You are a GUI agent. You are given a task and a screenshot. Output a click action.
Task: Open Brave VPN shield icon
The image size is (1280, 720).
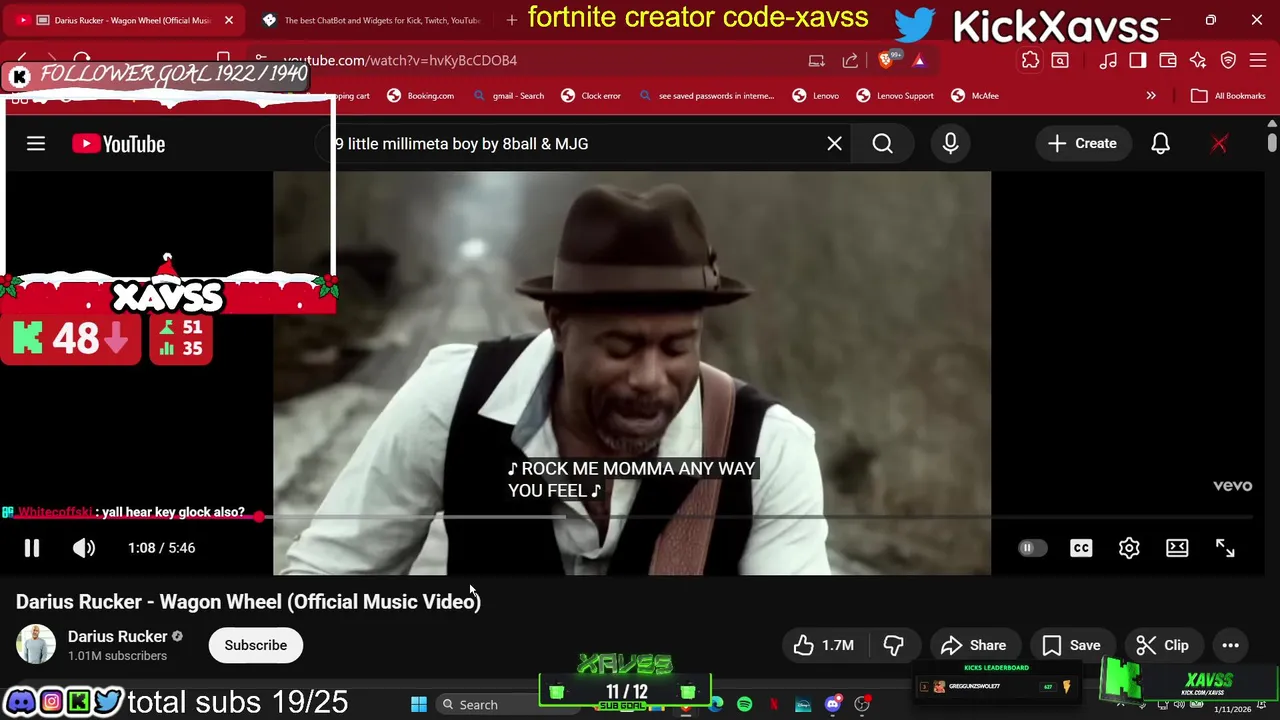[x=1229, y=60]
